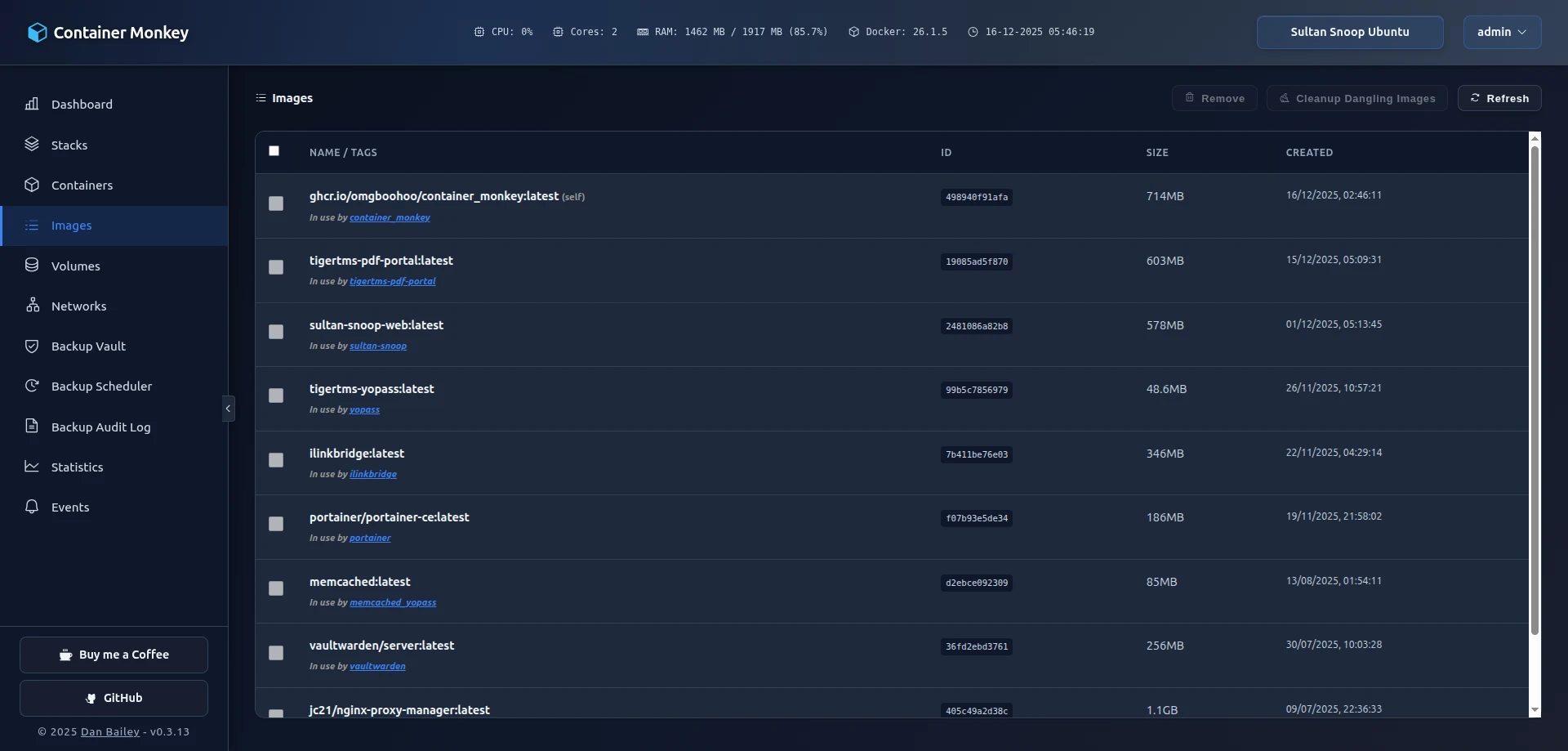Open the Dashboard from the sidebar
Screen dimensions: 1568x751
pyautogui.click(x=82, y=104)
